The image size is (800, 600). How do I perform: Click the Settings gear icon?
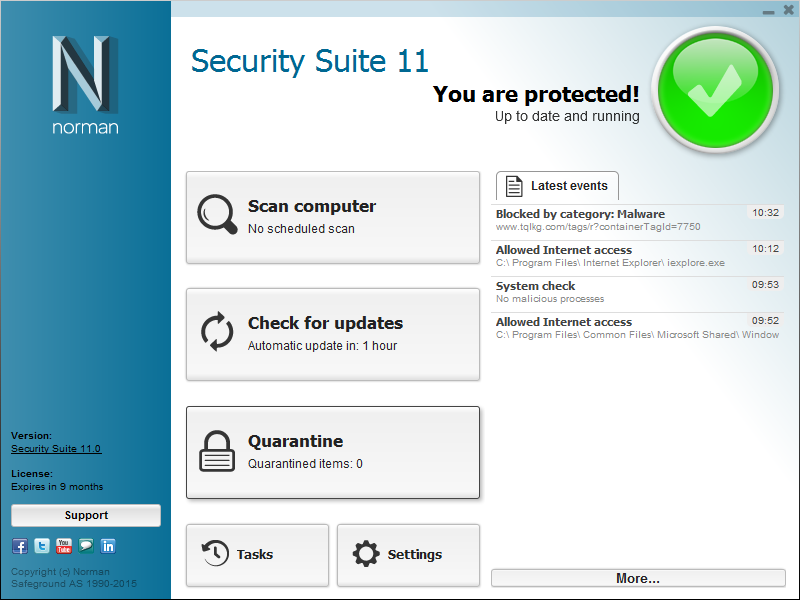(x=366, y=554)
